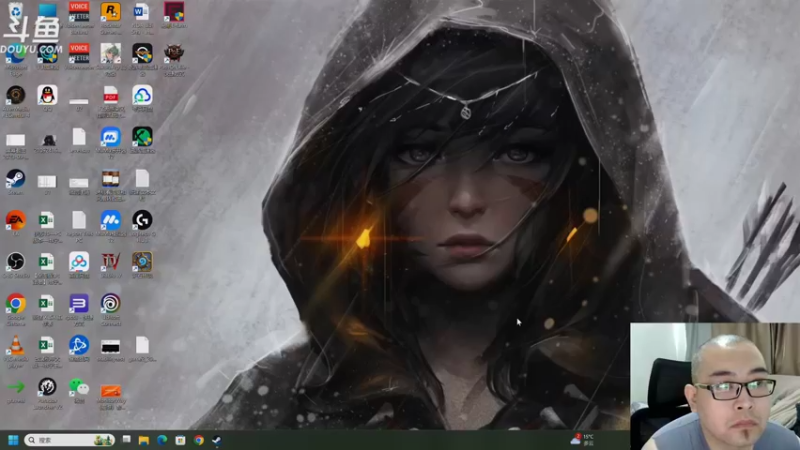
Task: Open the black and orange circular AVerMedia icon
Action: 15,95
